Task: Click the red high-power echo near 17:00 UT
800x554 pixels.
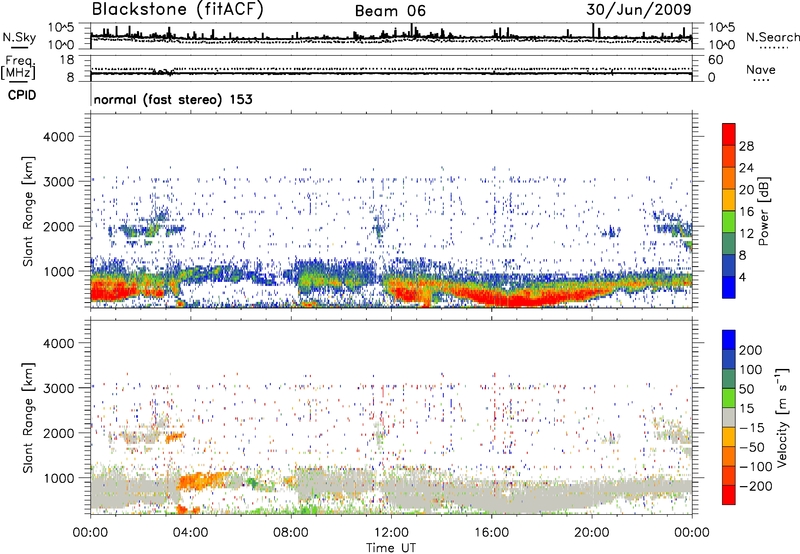Action: tap(518, 300)
